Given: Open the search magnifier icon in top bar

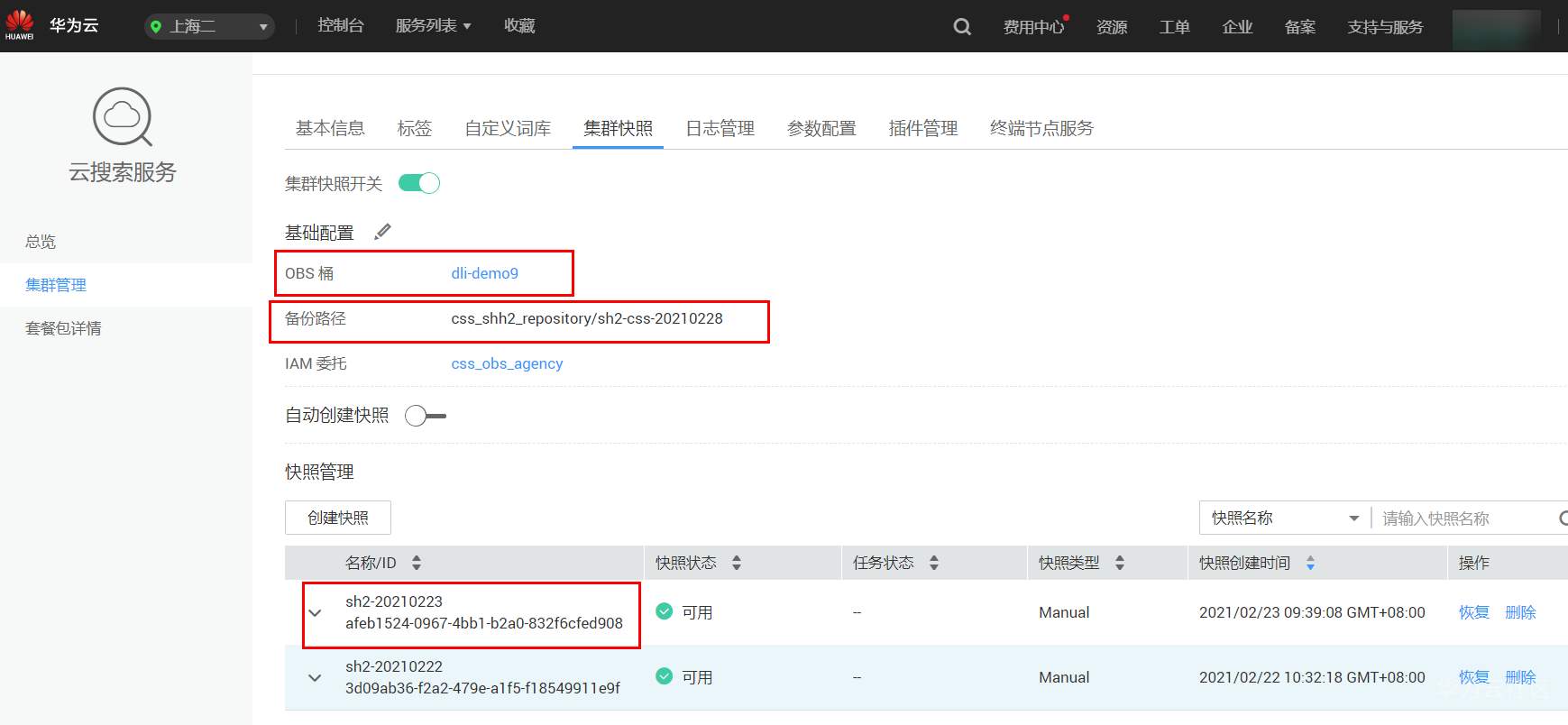Looking at the screenshot, I should coord(962,26).
